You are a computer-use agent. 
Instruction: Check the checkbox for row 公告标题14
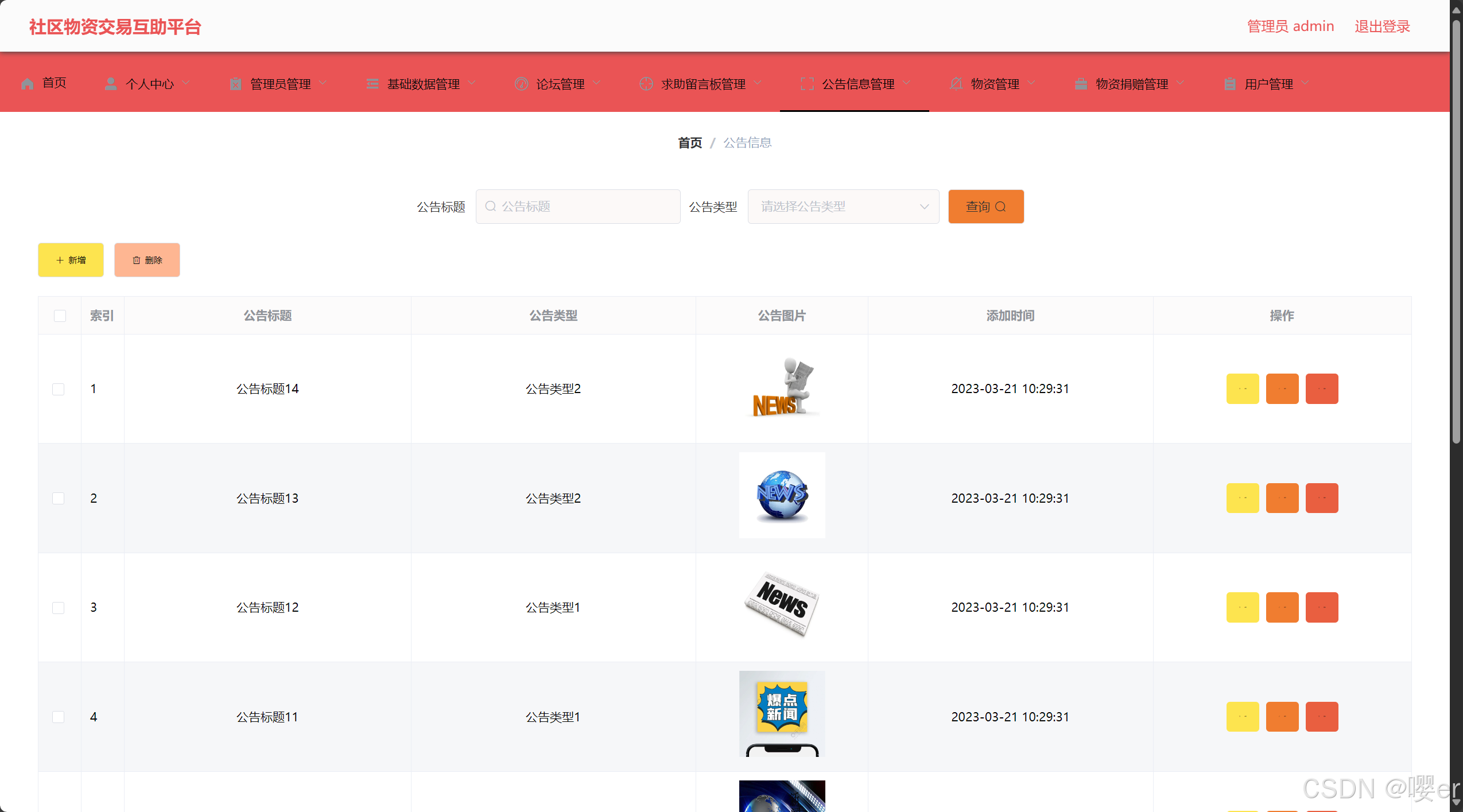click(59, 389)
